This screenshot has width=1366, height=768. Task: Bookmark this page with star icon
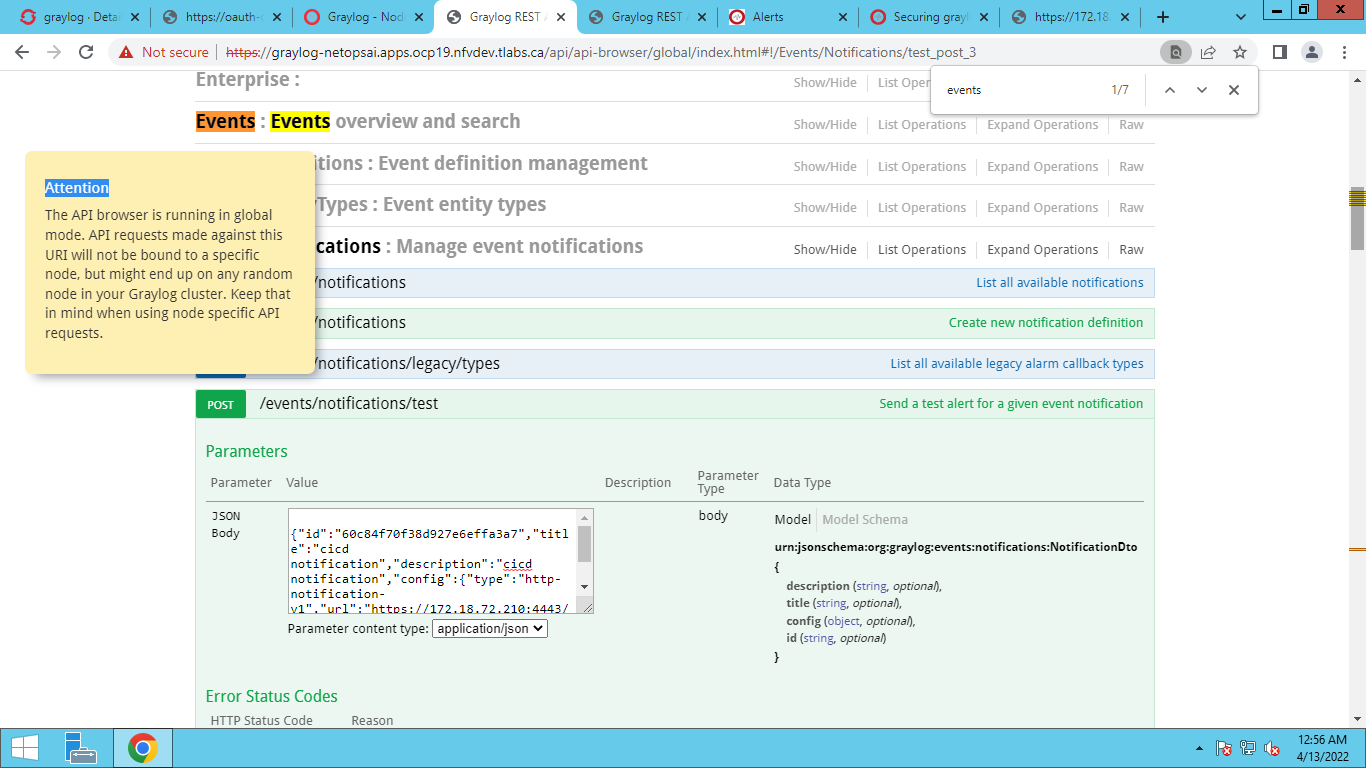coord(1240,52)
